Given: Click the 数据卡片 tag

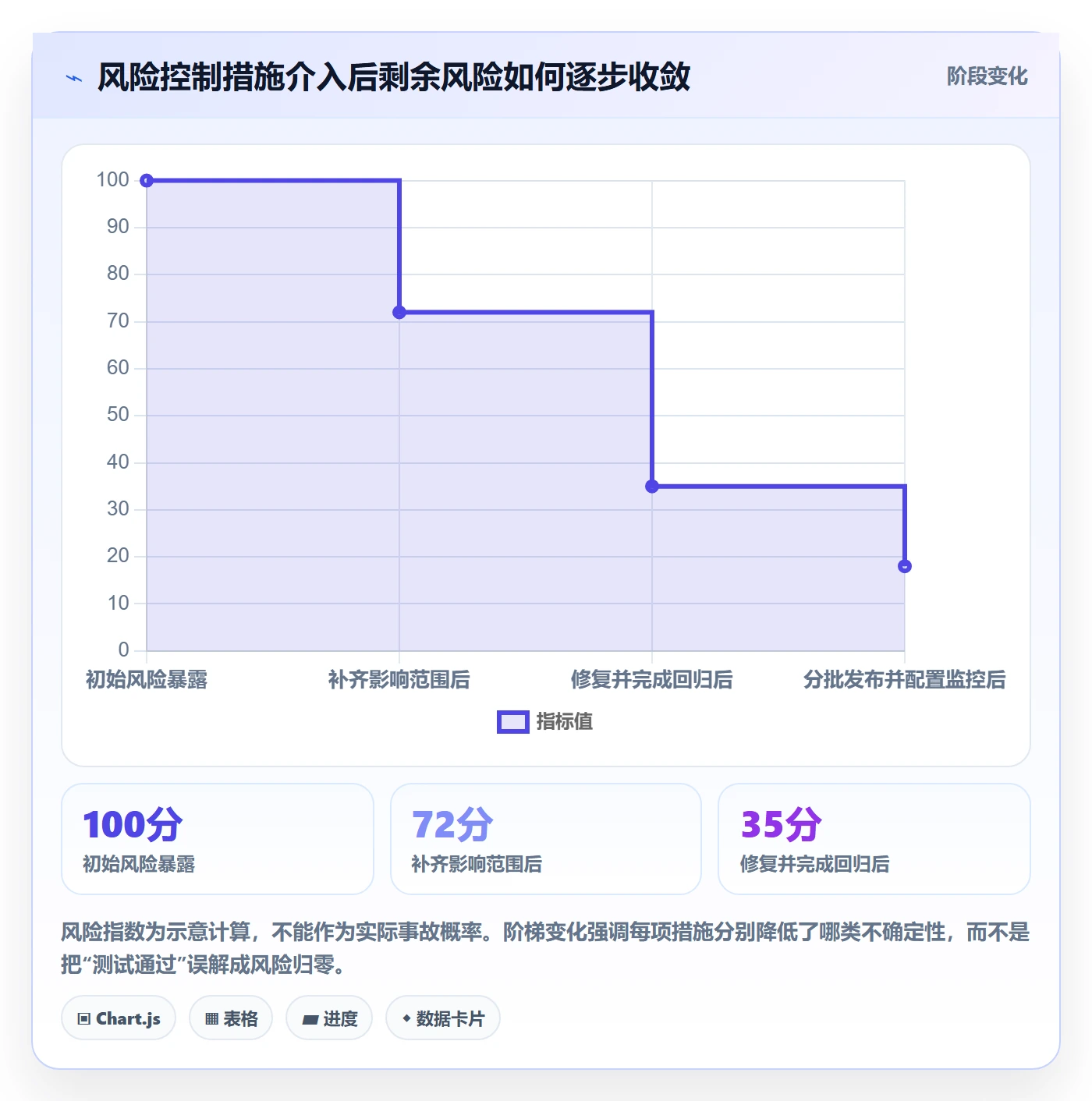Looking at the screenshot, I should (x=443, y=1018).
